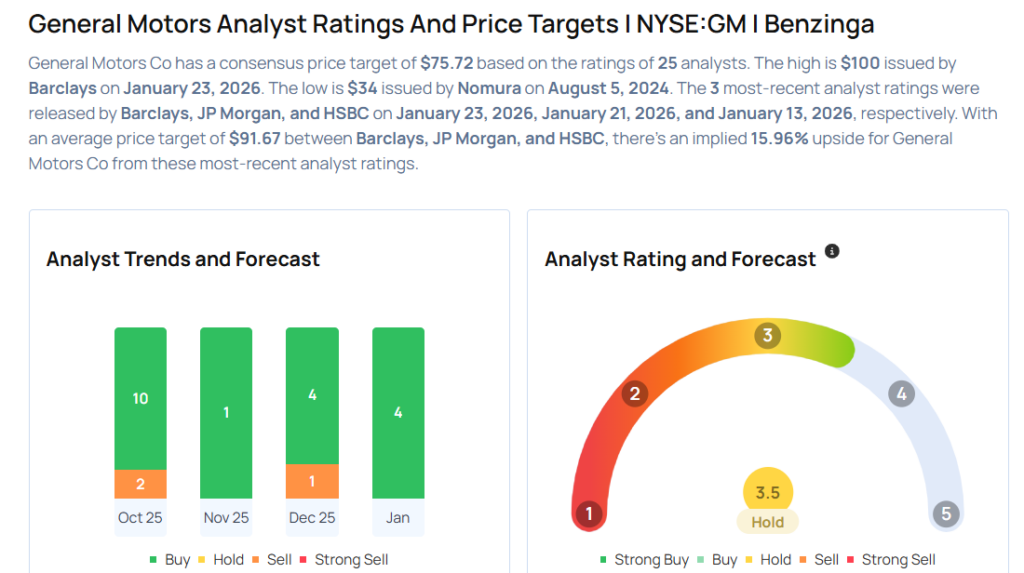Click info icon beside Analyst Rating and Forecast
This screenshot has width=1024, height=573.
coord(832,251)
